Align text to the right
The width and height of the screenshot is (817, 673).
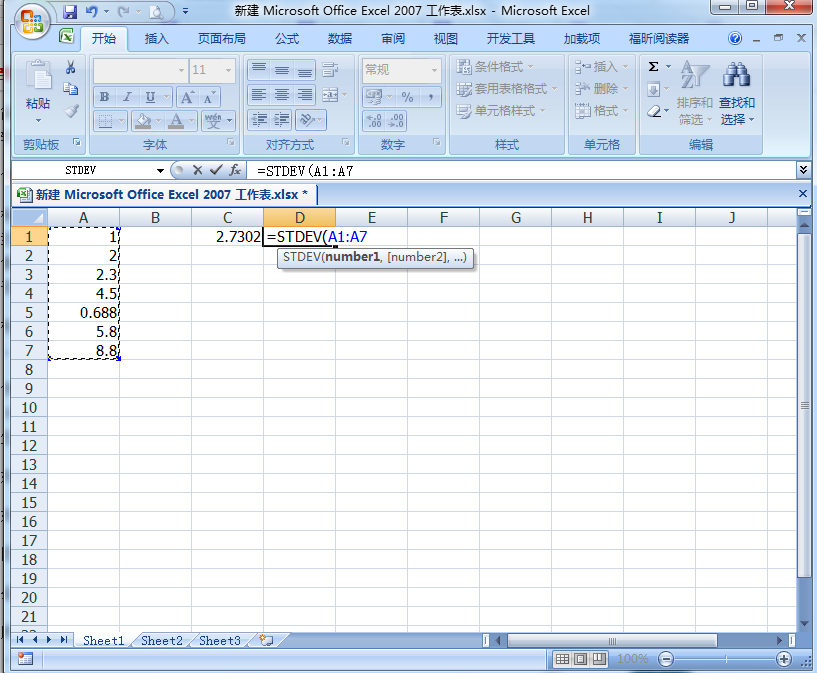pos(305,95)
